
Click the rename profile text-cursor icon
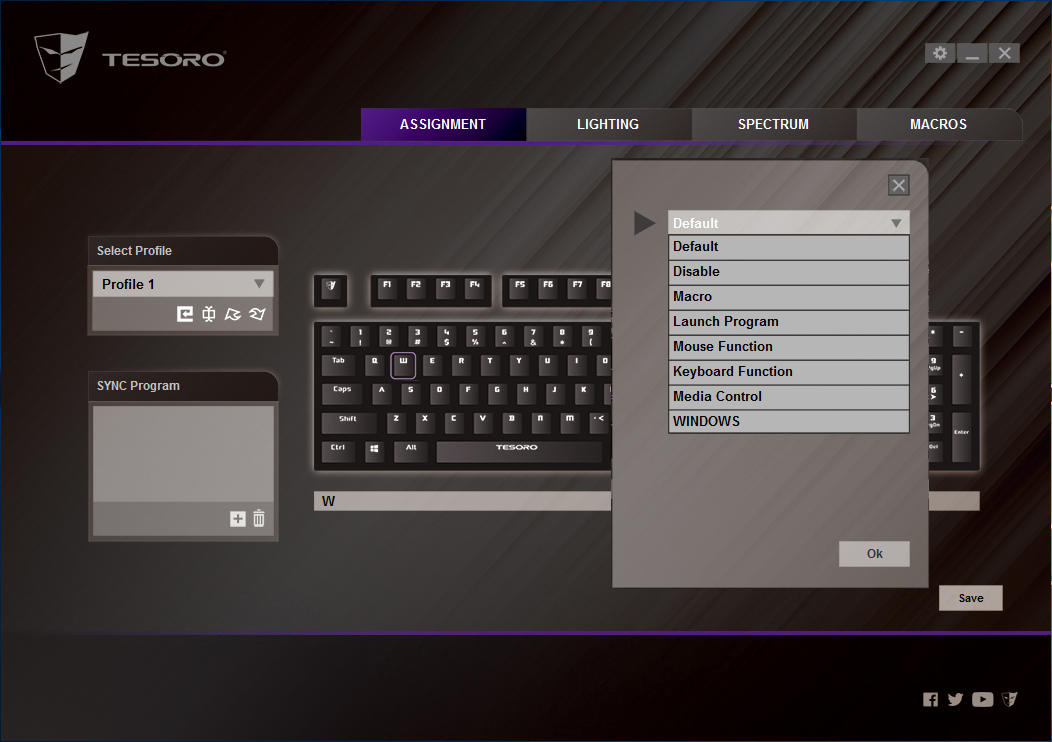coord(209,314)
